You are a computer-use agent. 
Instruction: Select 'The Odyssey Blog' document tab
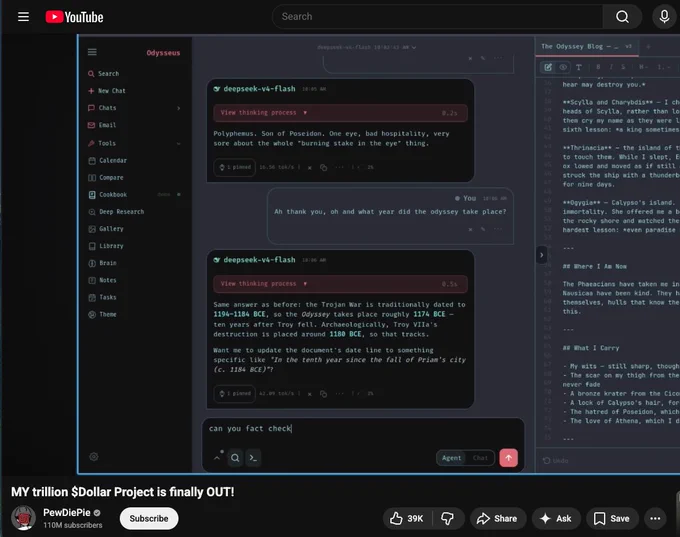(x=587, y=46)
